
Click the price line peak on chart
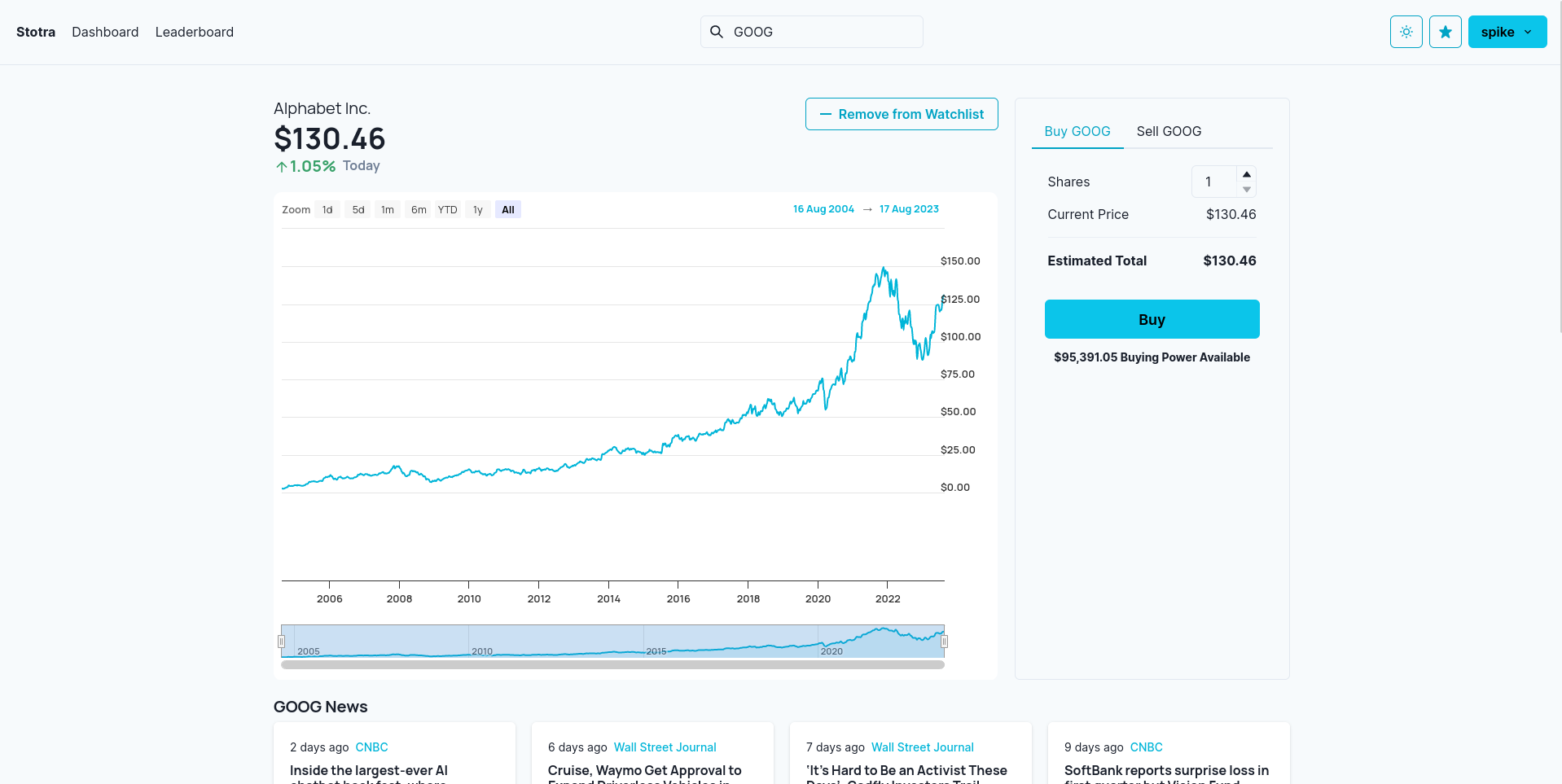[x=884, y=269]
